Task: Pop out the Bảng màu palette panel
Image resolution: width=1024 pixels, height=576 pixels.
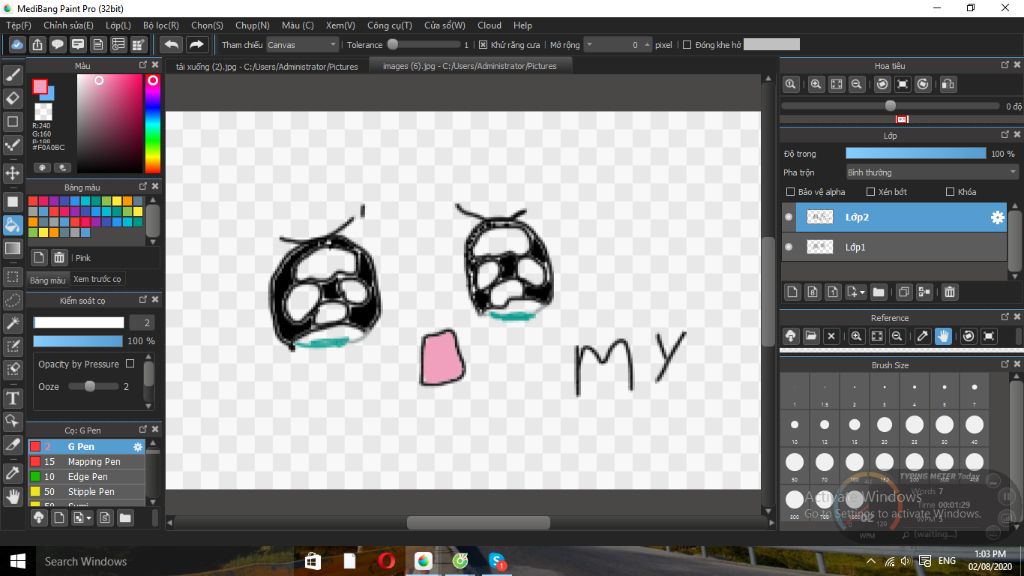Action: tap(143, 187)
